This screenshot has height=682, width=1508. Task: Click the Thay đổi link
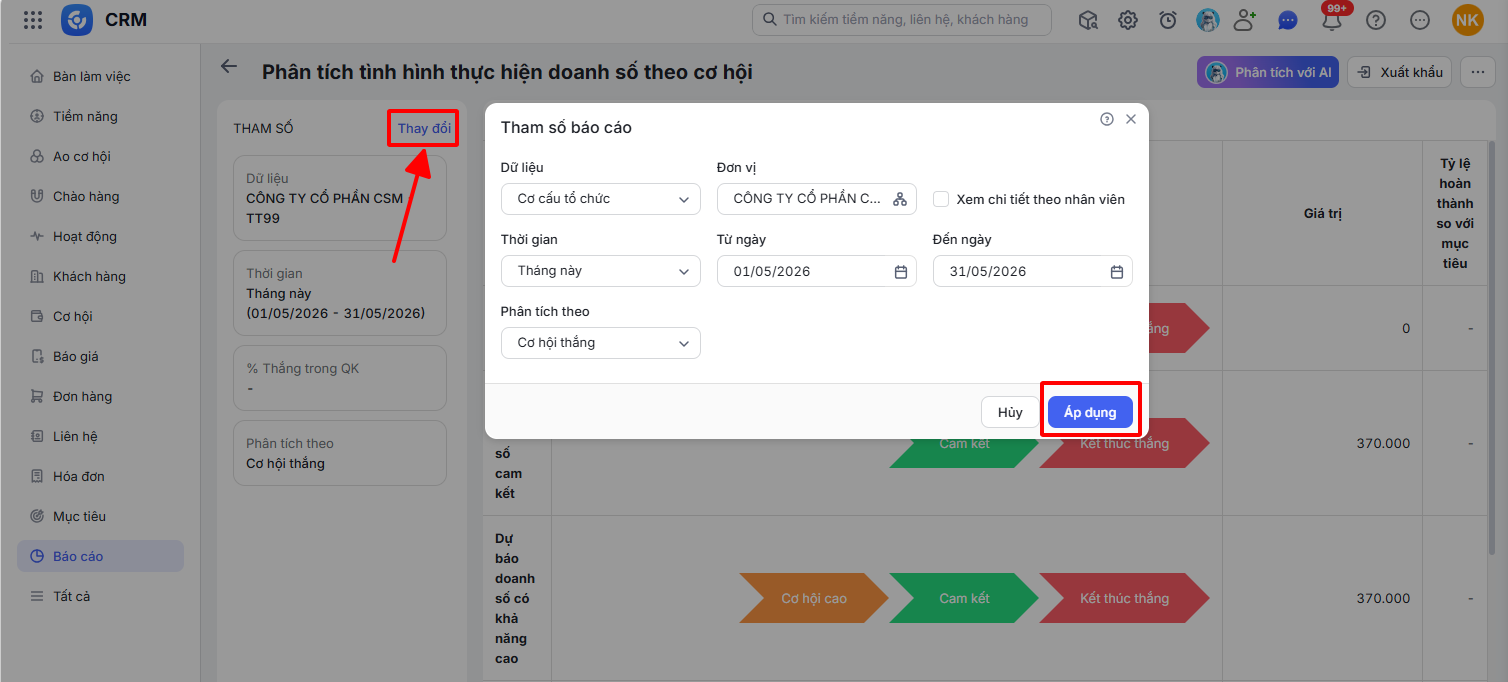(x=424, y=128)
